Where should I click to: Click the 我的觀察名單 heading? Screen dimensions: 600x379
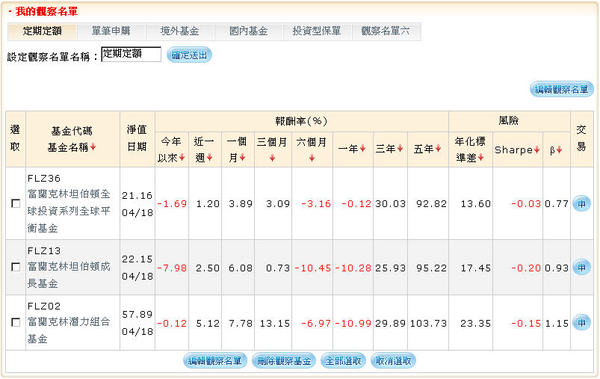(x=47, y=11)
